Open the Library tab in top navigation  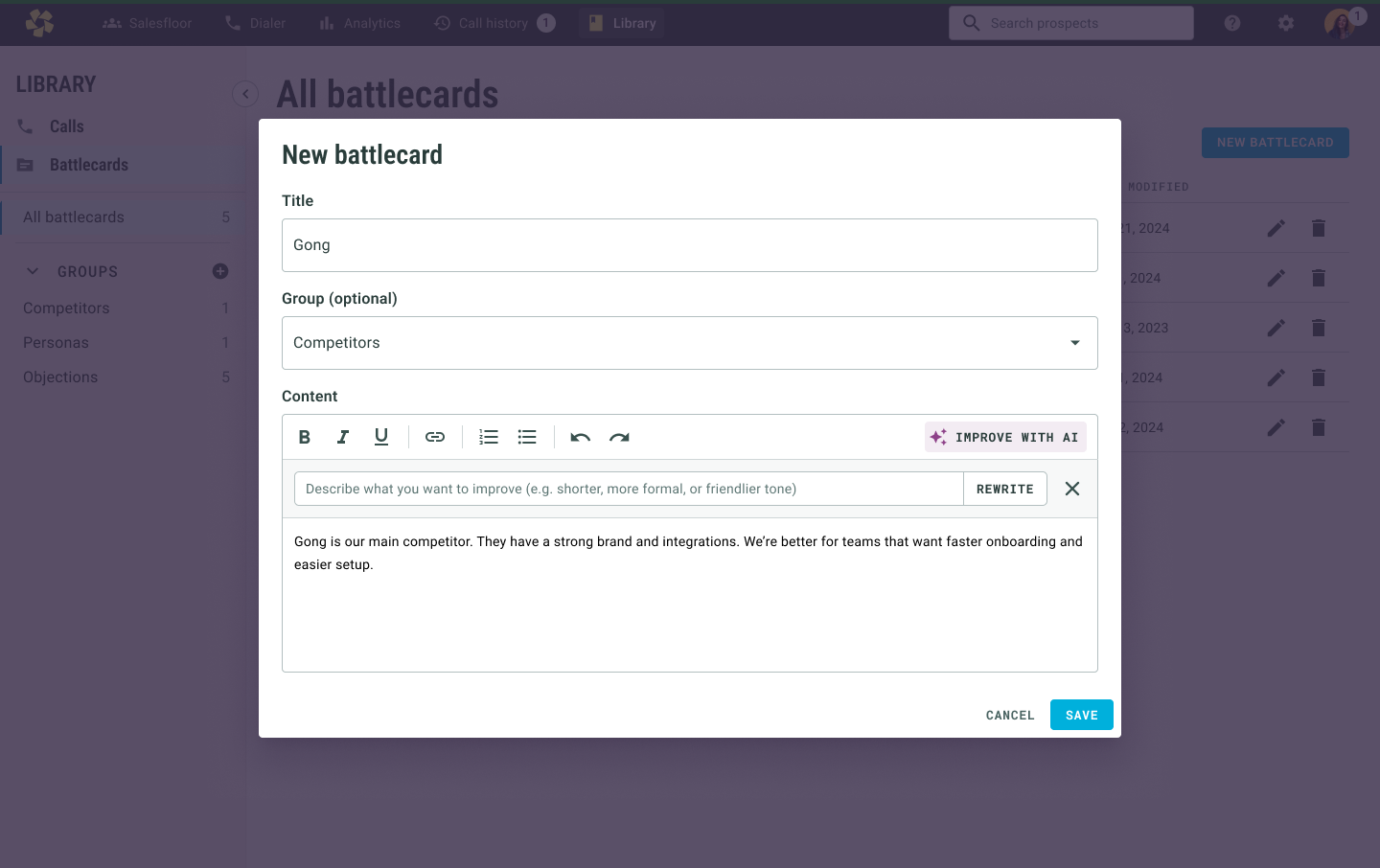coord(622,23)
